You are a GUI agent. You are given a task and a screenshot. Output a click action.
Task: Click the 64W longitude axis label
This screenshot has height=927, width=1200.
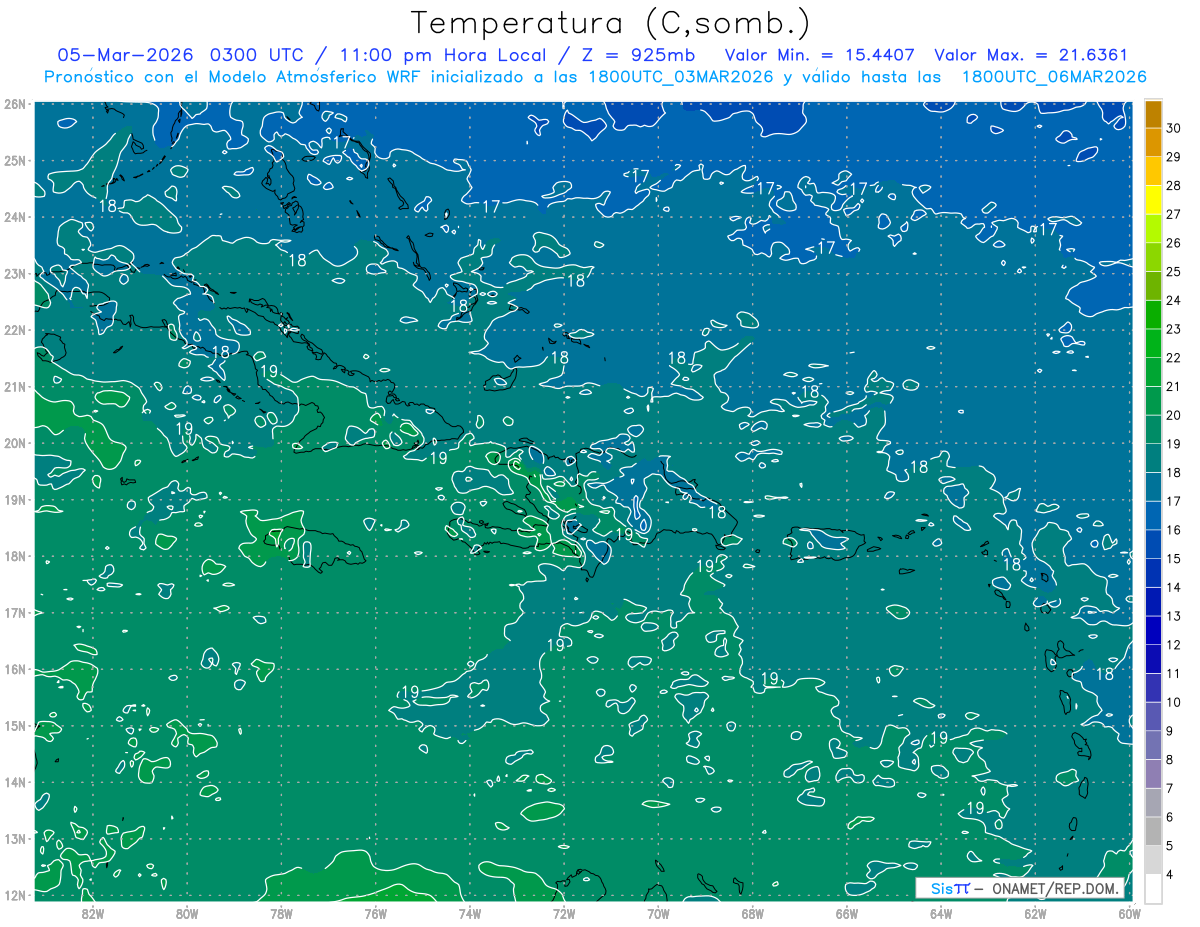[941, 914]
